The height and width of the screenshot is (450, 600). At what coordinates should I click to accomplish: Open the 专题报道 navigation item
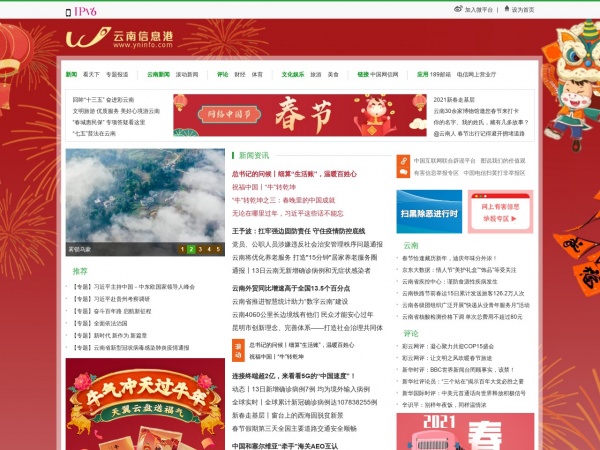point(117,74)
